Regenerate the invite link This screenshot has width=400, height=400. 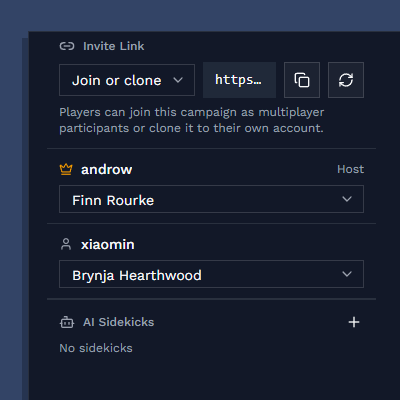click(346, 80)
